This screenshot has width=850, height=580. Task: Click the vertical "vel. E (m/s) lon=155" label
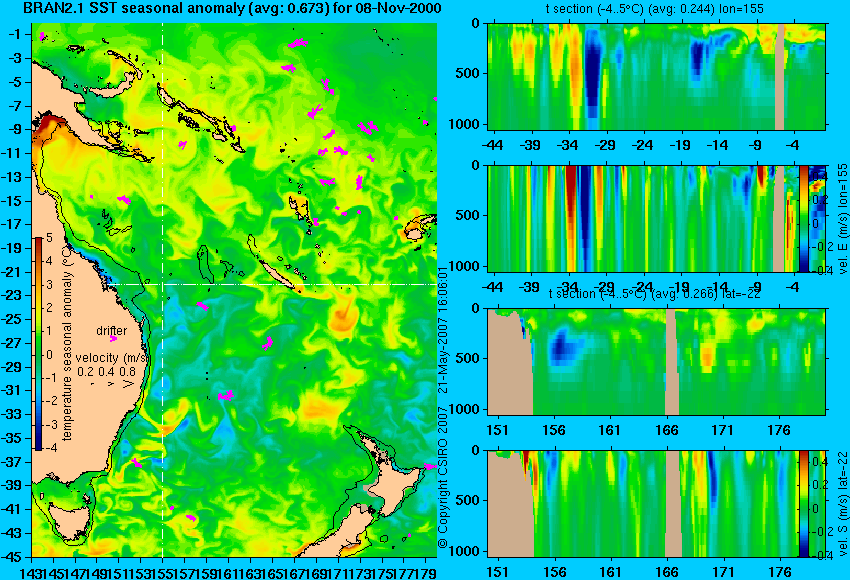(x=842, y=219)
